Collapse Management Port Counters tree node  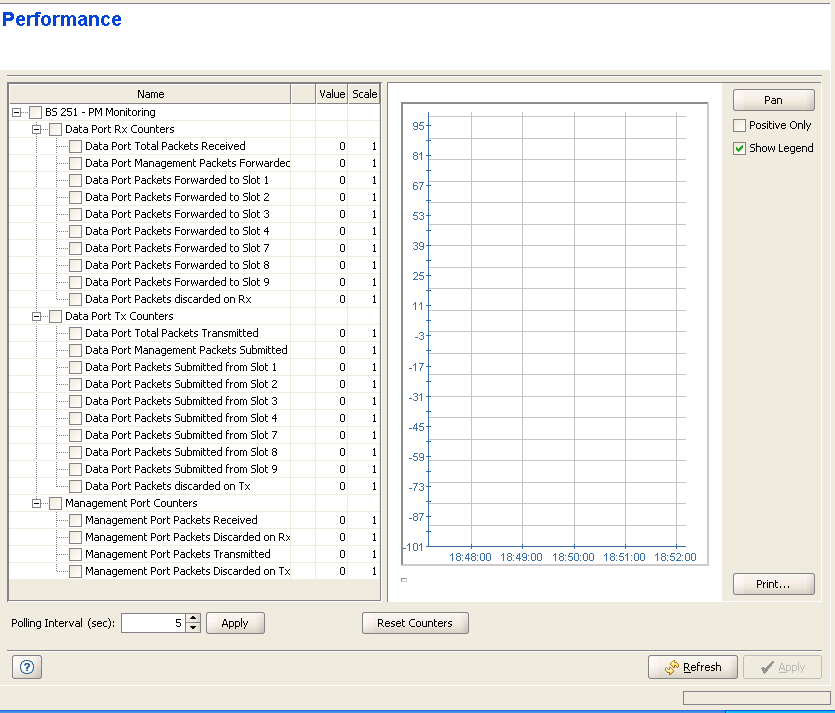pyautogui.click(x=37, y=504)
